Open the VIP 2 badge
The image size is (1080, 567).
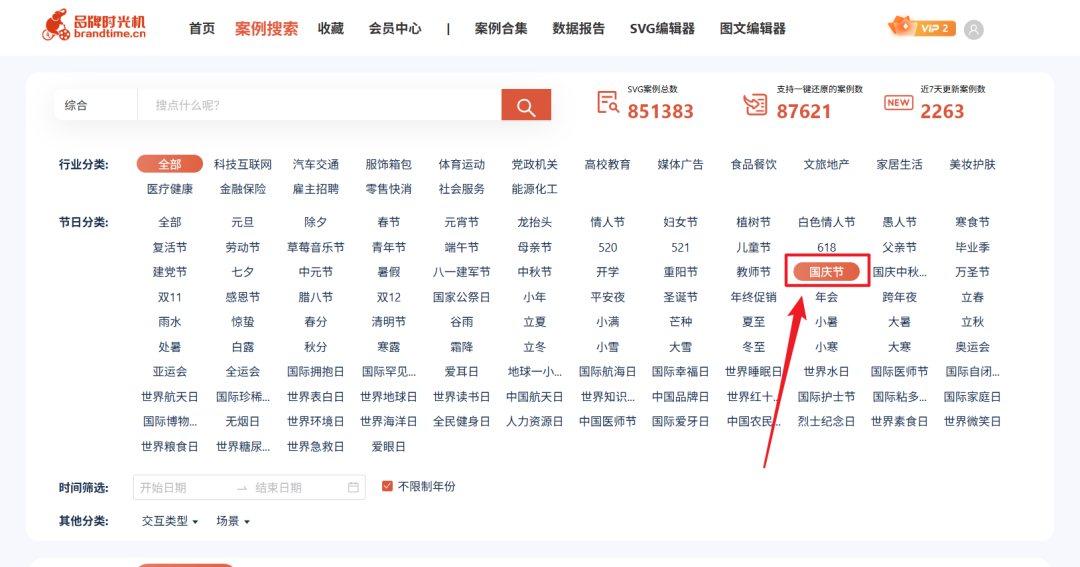point(922,28)
